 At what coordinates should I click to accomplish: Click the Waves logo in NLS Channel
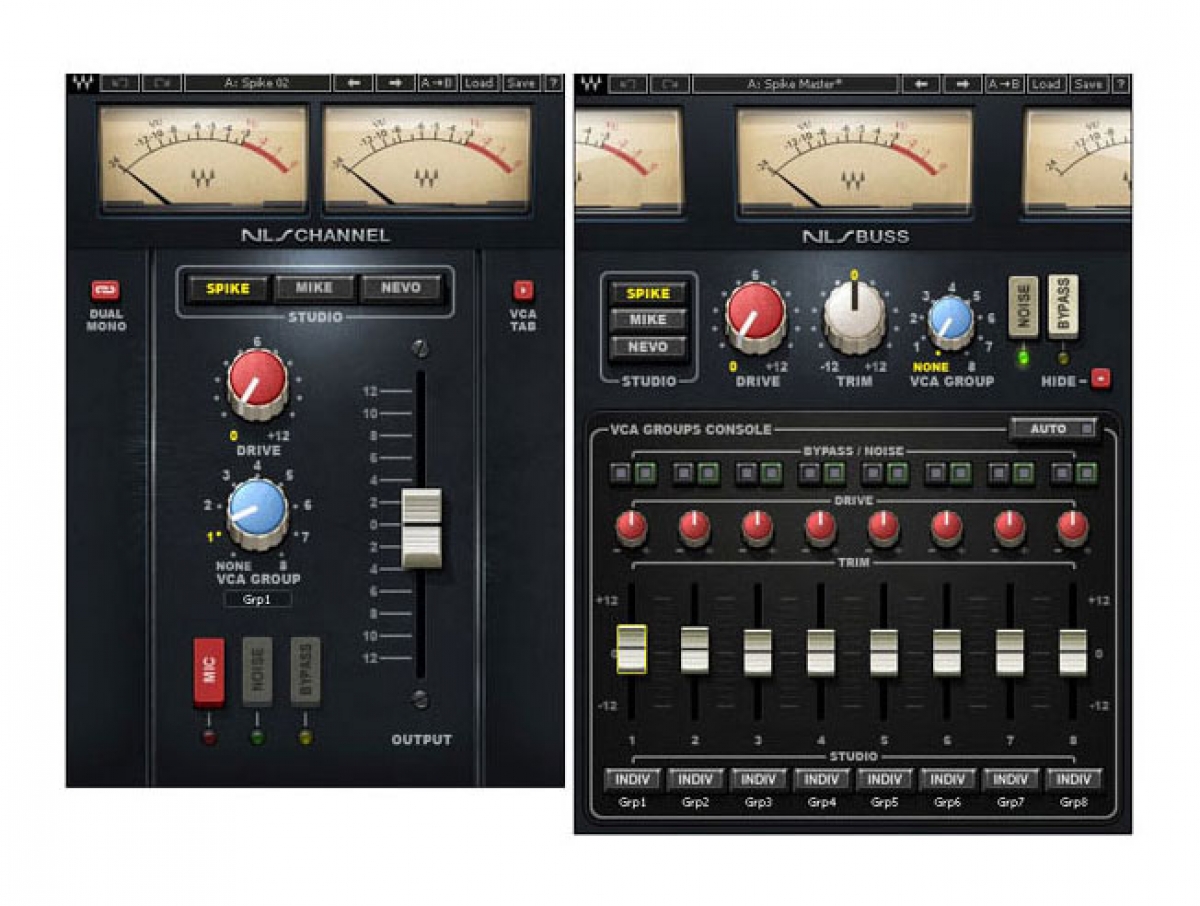tap(82, 83)
